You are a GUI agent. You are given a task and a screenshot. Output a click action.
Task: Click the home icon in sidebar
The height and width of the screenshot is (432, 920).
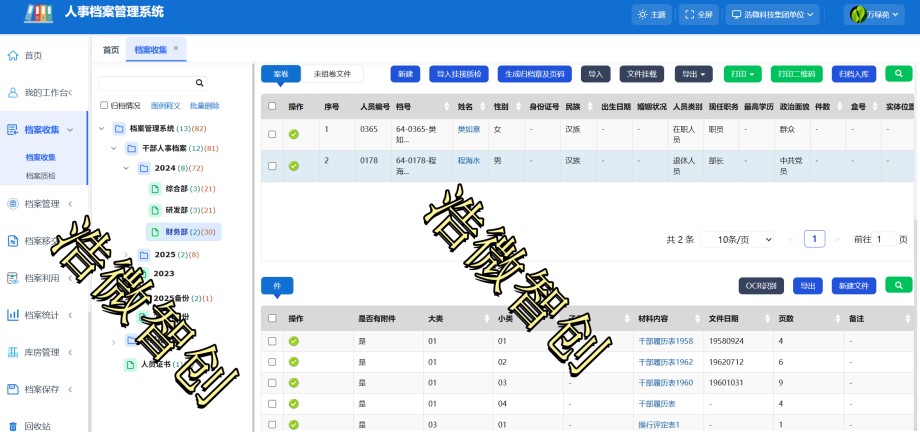[x=13, y=56]
